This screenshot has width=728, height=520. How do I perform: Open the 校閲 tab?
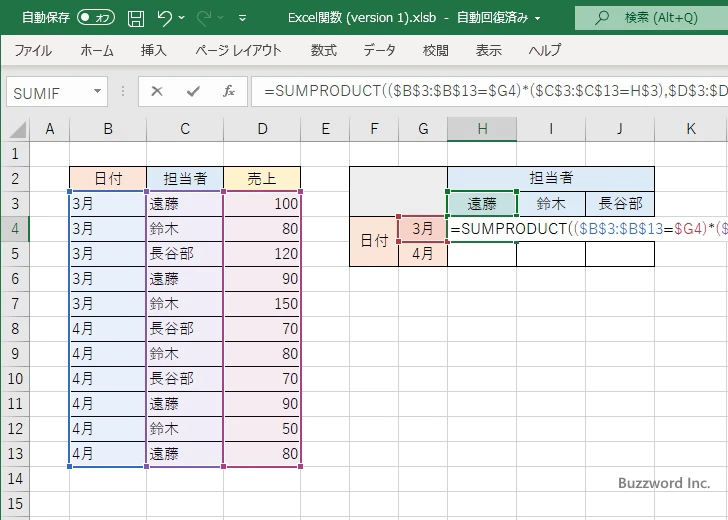[436, 50]
